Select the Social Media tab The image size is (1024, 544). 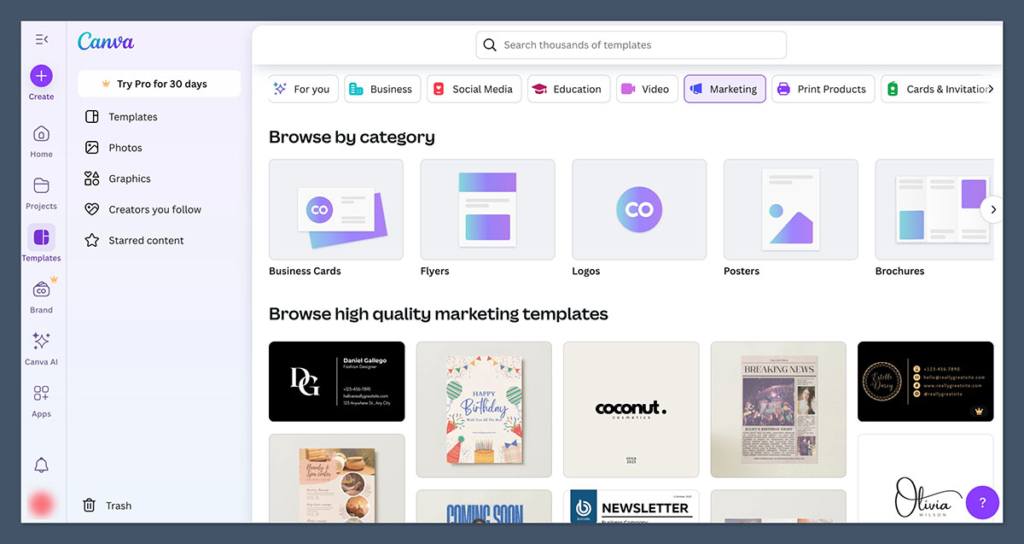coord(472,89)
